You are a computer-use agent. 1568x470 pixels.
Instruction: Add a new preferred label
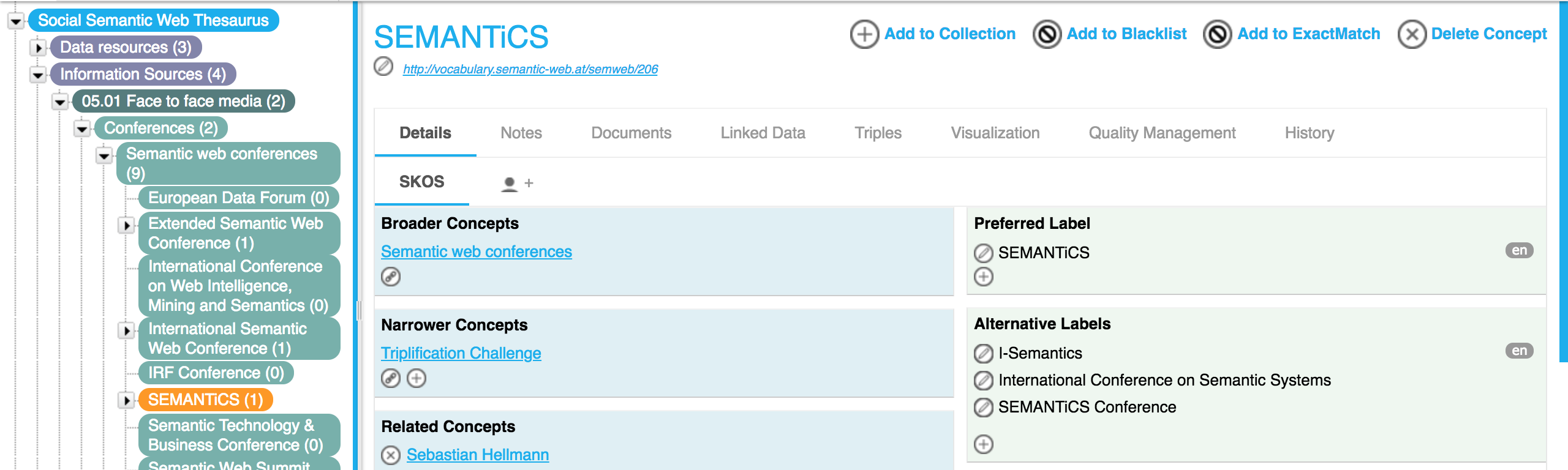point(984,277)
